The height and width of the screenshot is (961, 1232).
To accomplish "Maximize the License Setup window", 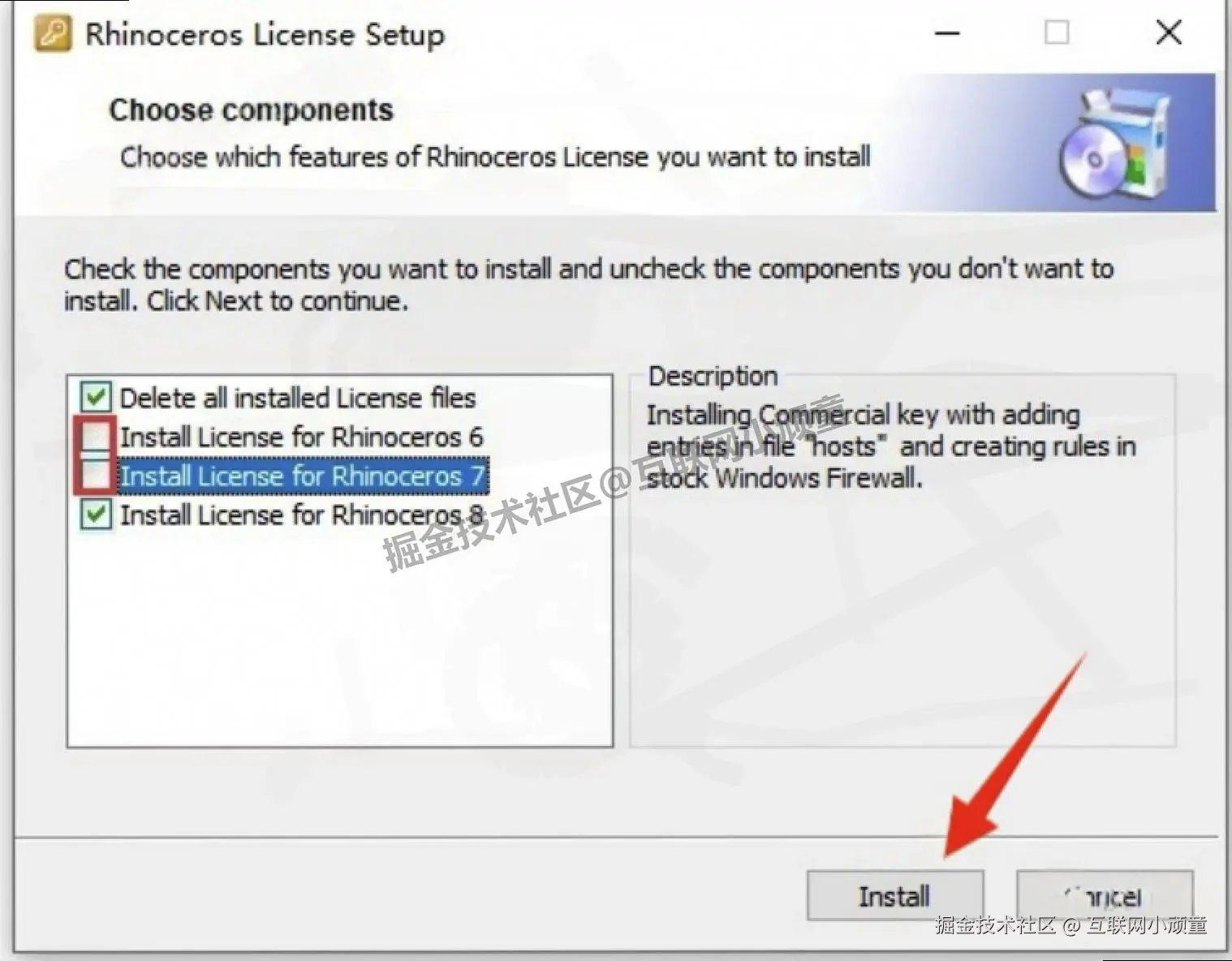I will [1056, 33].
